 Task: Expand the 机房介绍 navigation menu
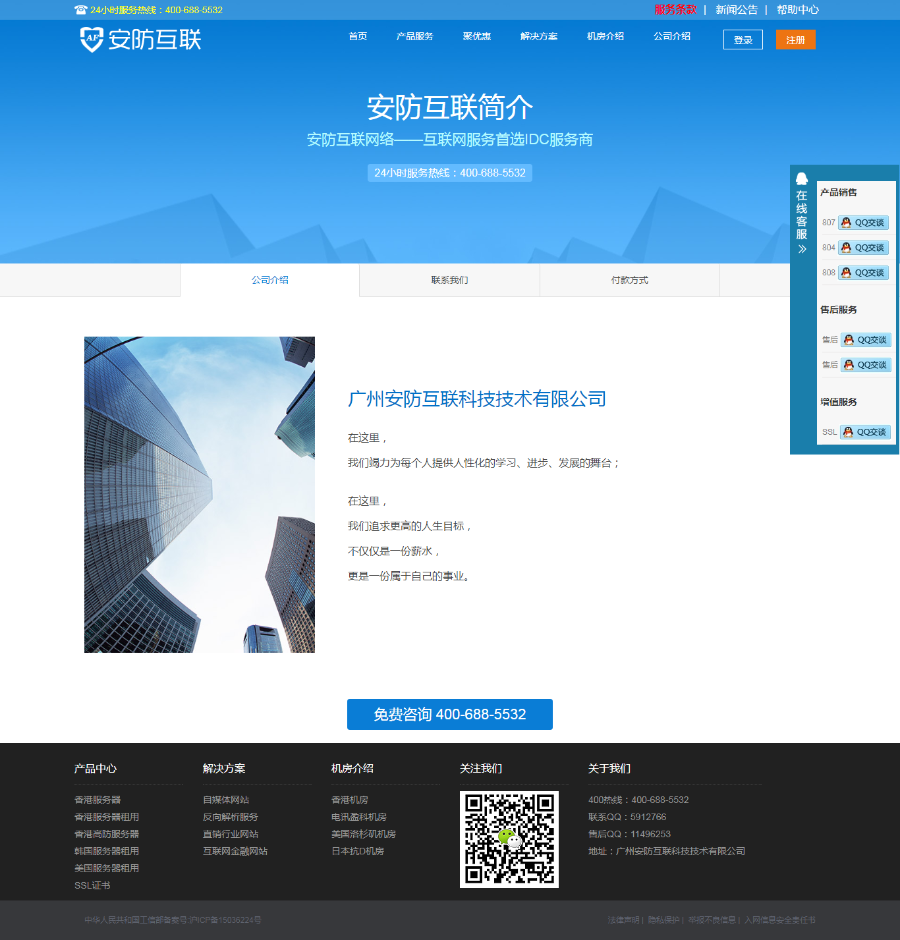(605, 36)
